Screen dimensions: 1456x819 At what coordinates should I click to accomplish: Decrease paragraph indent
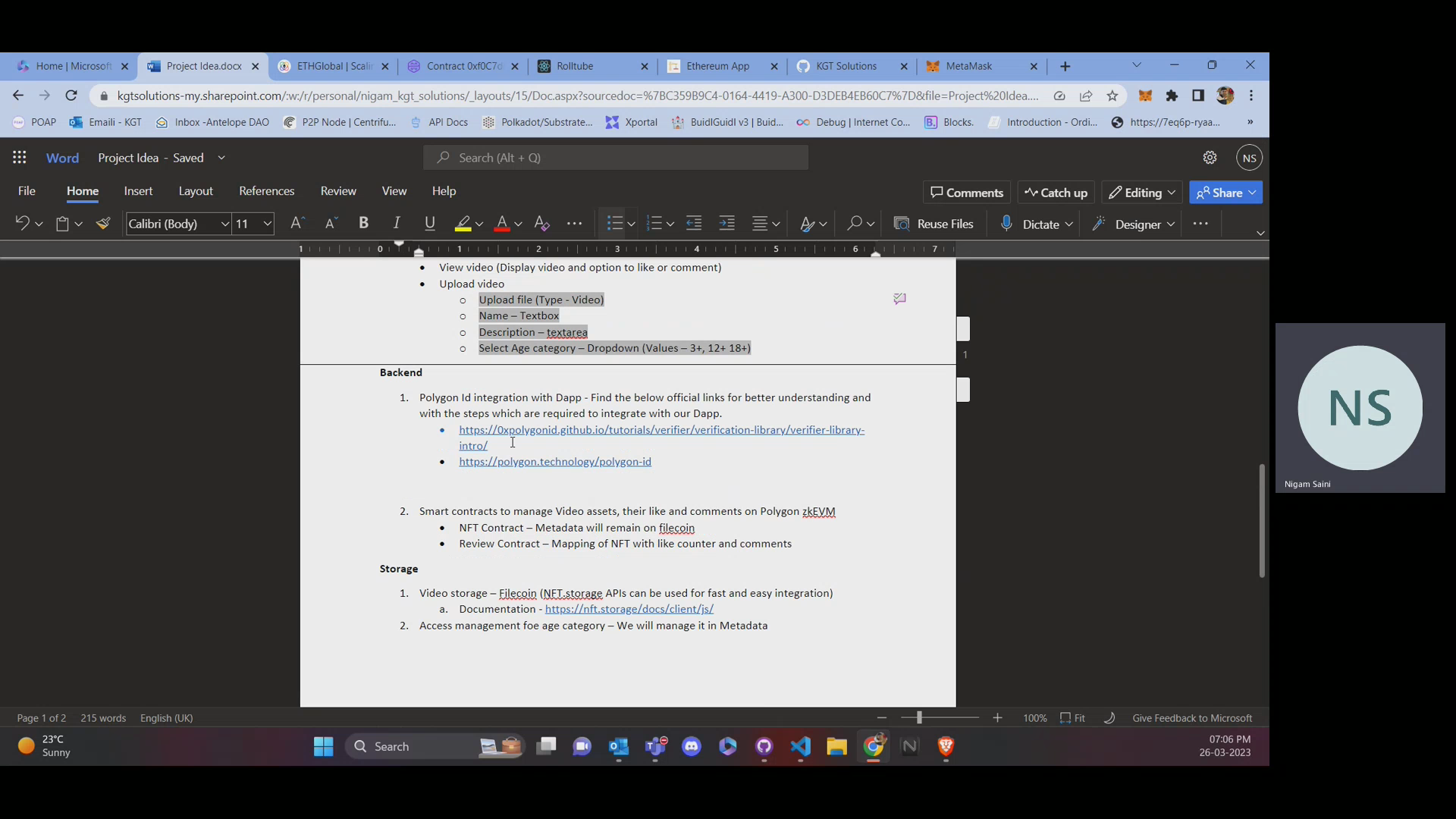pos(694,224)
